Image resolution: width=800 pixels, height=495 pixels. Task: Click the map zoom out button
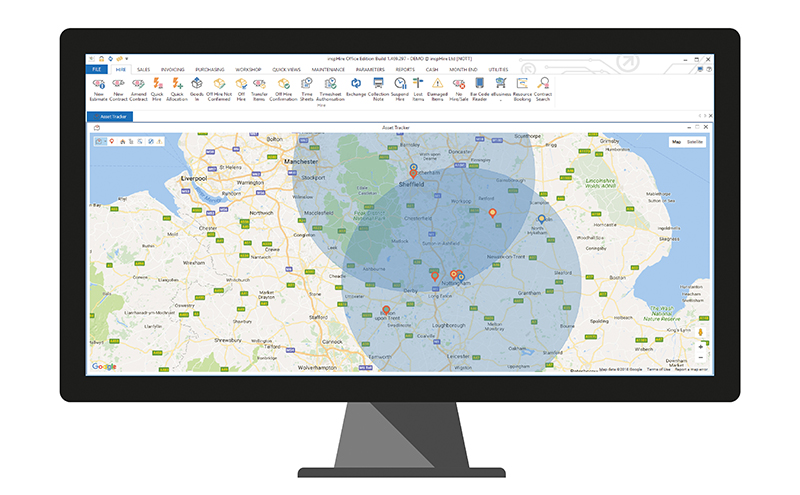(x=700, y=358)
